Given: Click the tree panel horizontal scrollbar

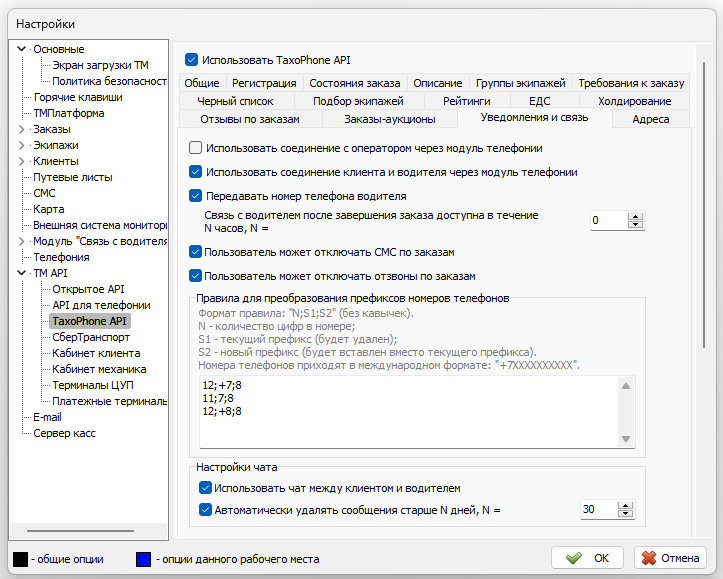Looking at the screenshot, I should click(x=80, y=531).
